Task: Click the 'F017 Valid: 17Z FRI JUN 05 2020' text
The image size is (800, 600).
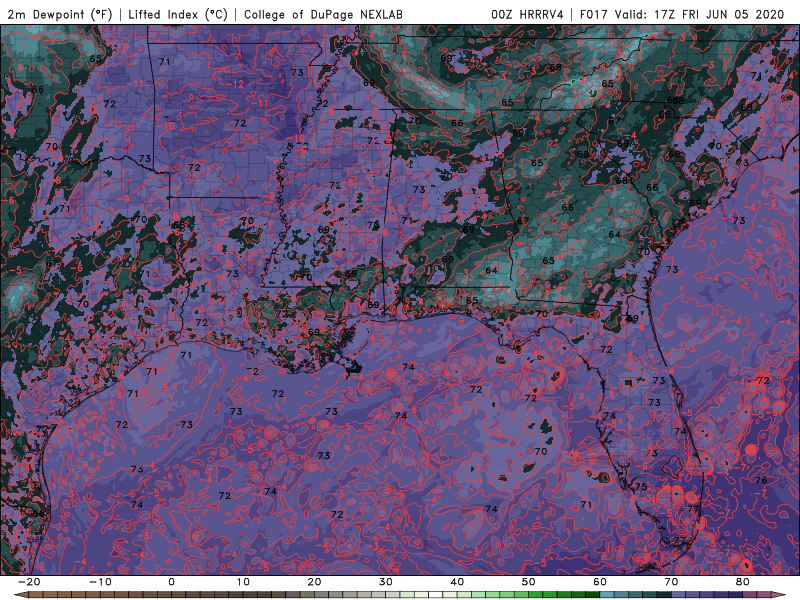Action: 682,14
